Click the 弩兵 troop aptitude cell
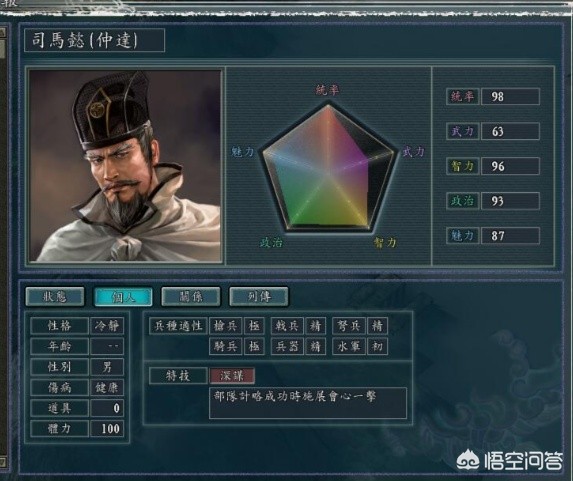The width and height of the screenshot is (573, 481). (349, 326)
